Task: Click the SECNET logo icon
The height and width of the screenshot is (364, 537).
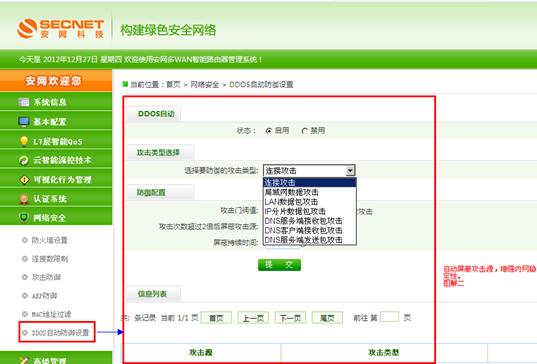Action: click(27, 28)
